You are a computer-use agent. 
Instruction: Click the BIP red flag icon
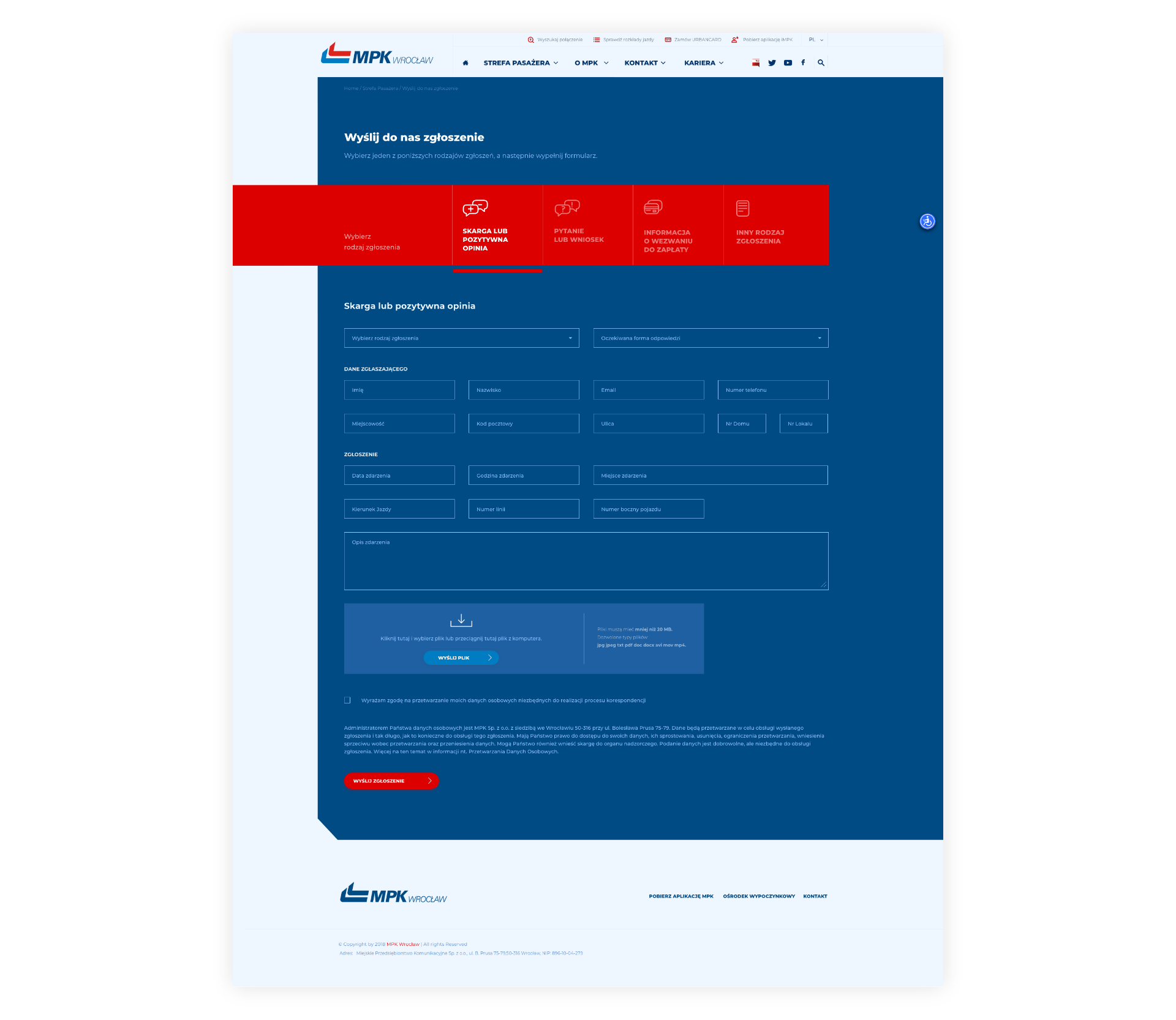[756, 63]
